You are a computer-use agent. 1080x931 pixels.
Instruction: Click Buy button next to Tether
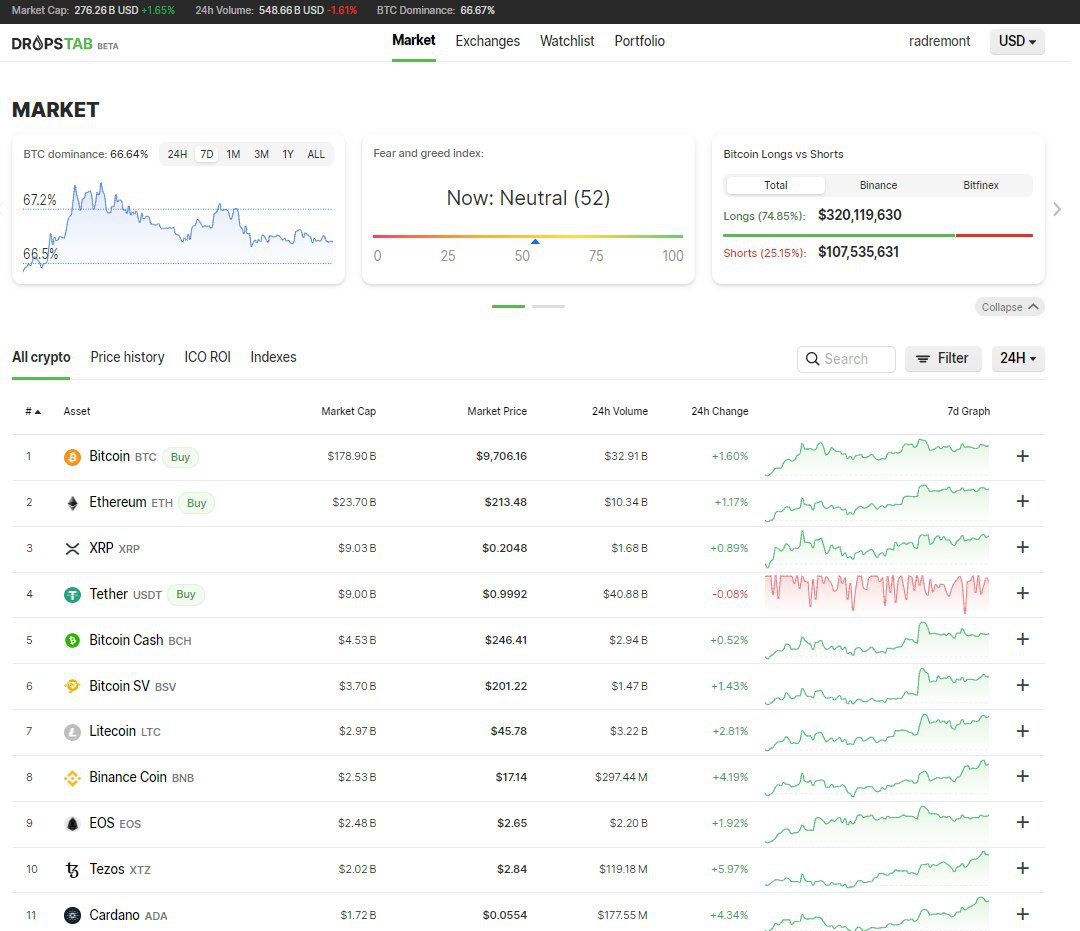pyautogui.click(x=186, y=594)
